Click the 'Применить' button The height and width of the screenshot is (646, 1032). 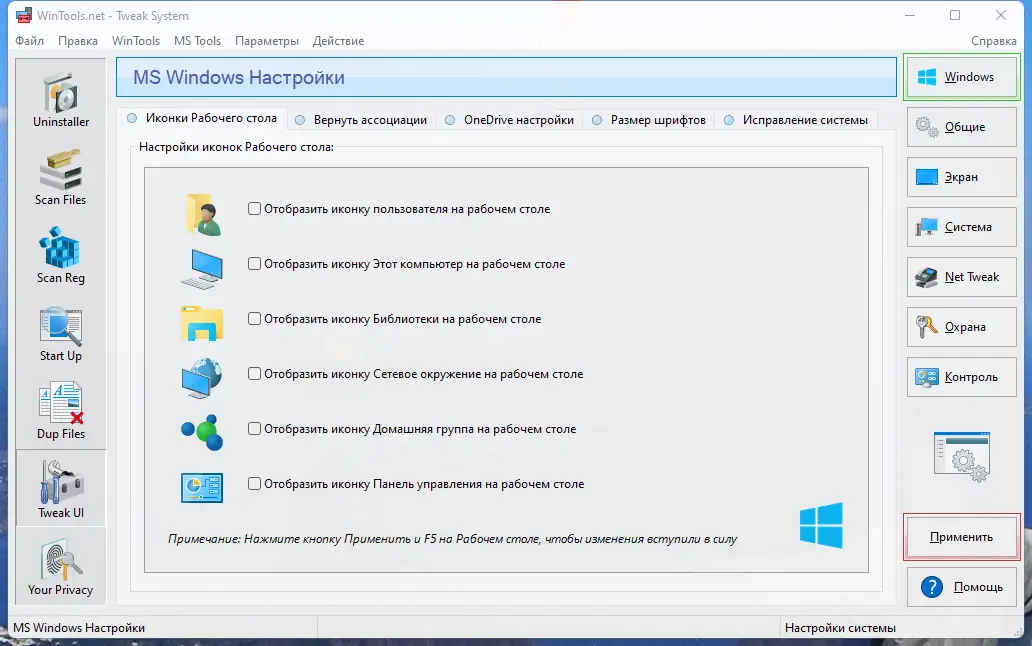[x=962, y=537]
